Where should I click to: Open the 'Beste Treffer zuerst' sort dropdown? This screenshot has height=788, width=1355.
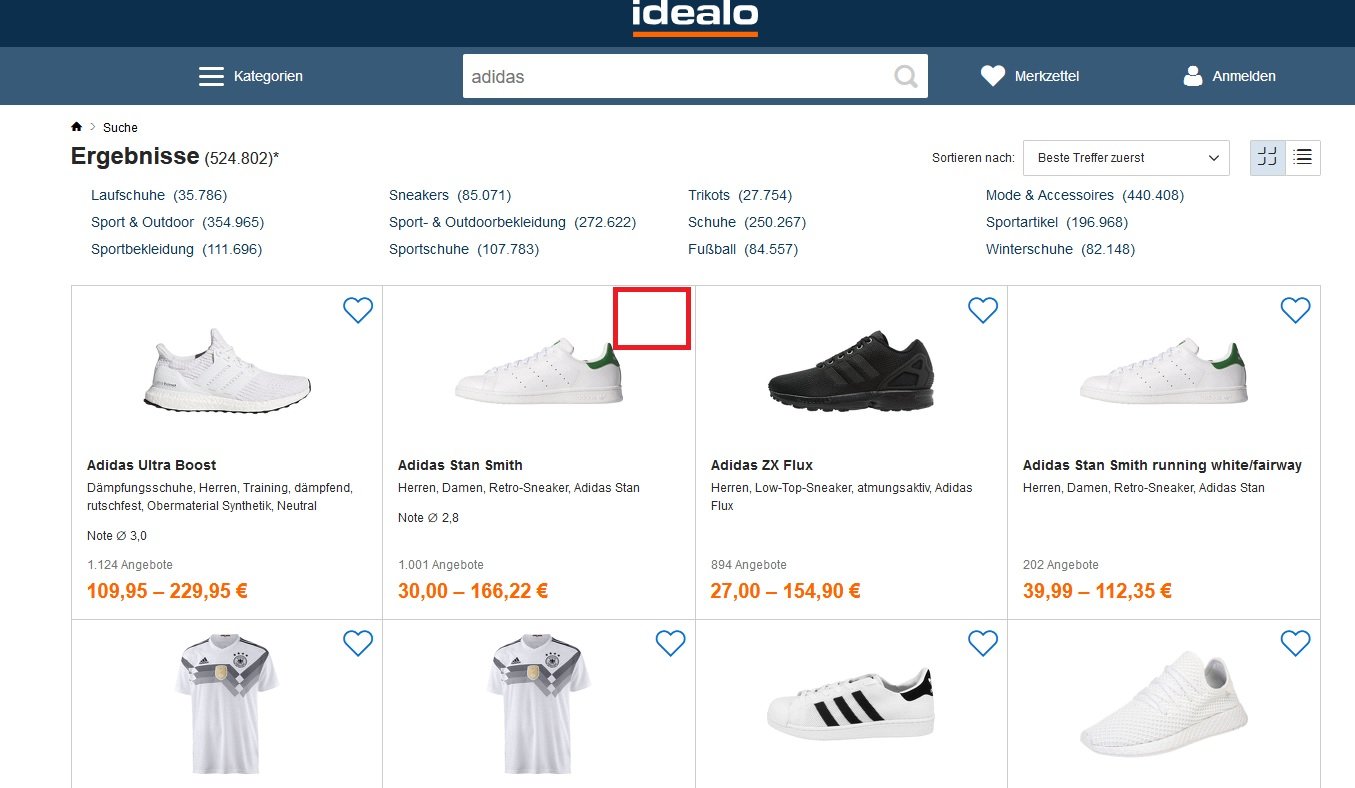(1125, 158)
